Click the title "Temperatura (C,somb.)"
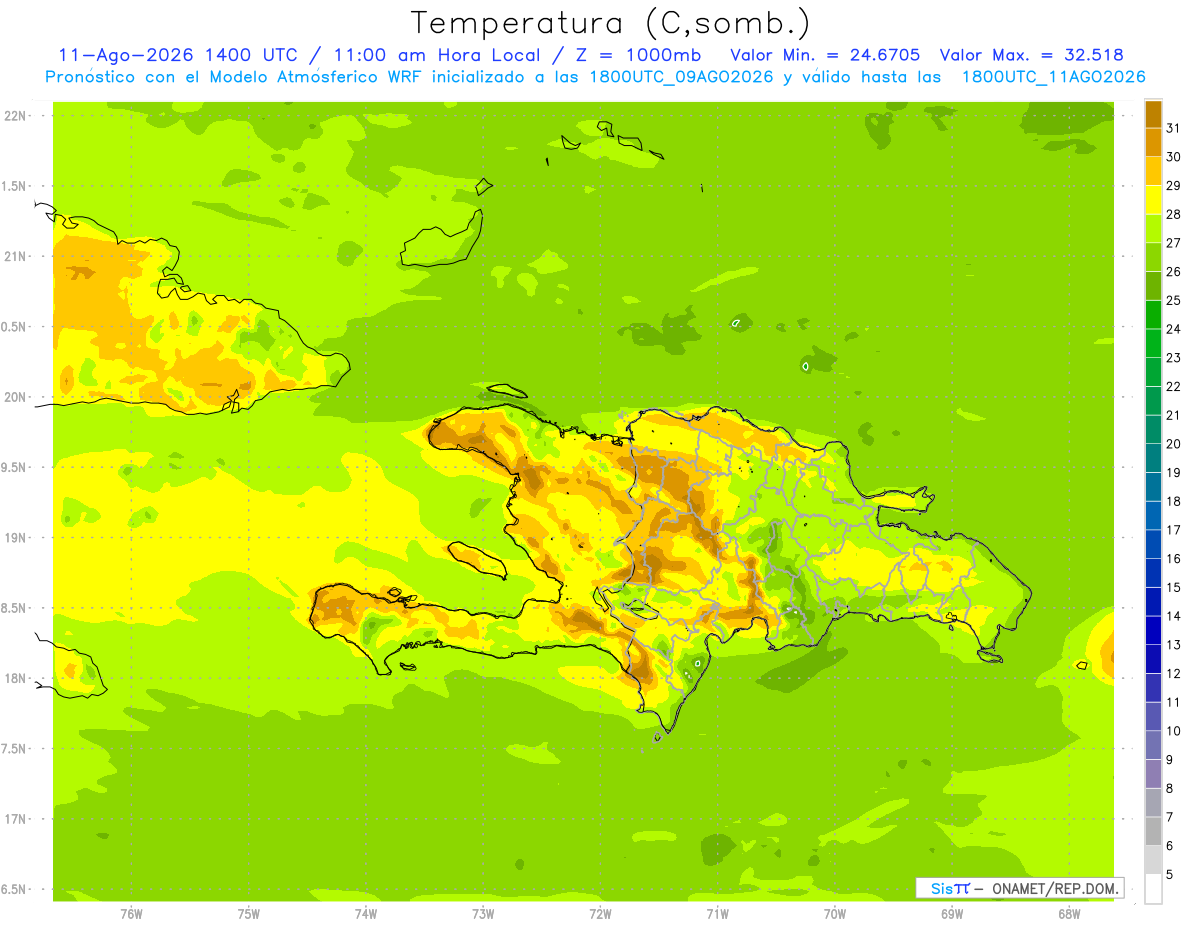Viewport: 1200px width, 927px height. coord(610,24)
